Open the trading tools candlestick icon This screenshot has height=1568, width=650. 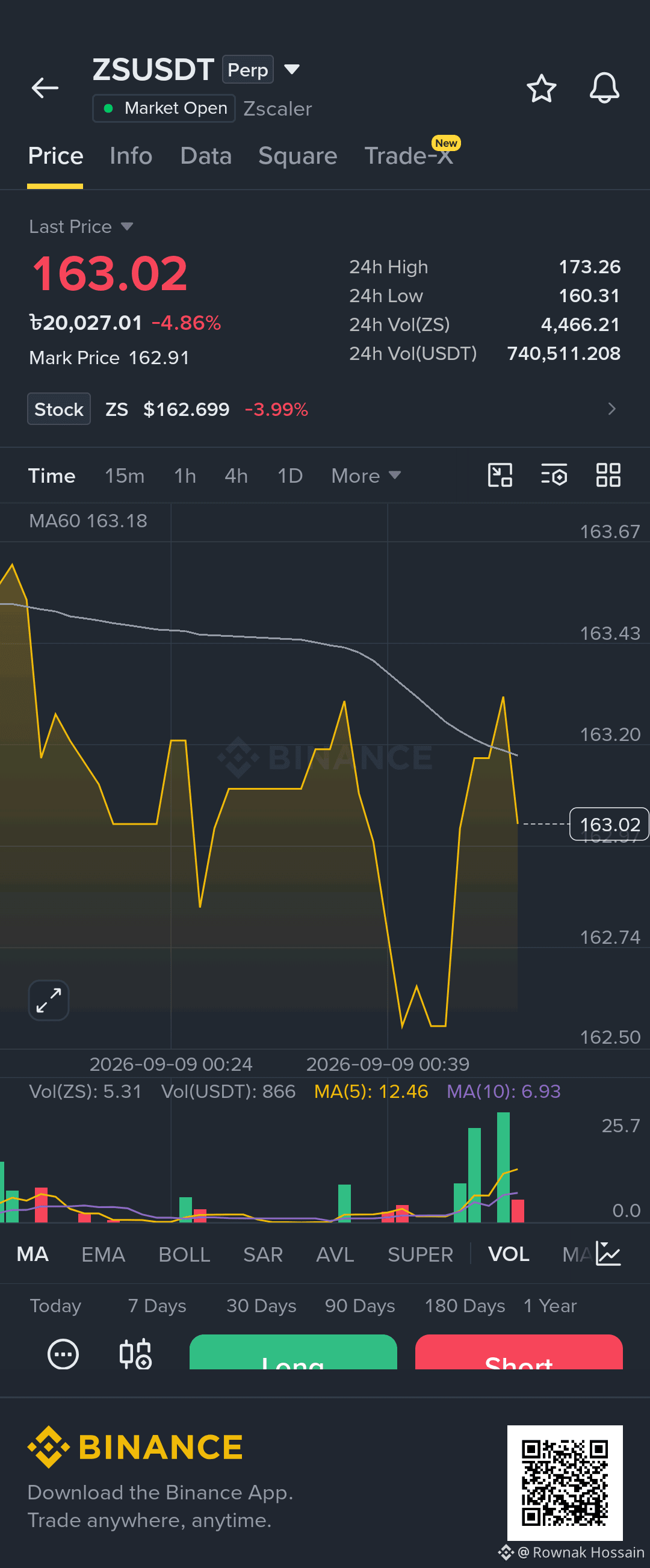(x=135, y=1354)
